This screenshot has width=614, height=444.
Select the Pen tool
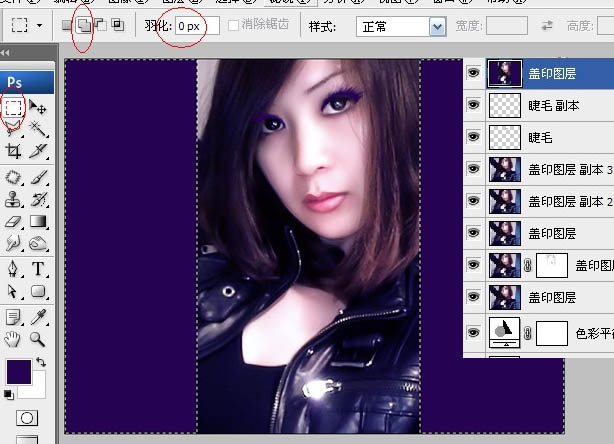coord(13,269)
